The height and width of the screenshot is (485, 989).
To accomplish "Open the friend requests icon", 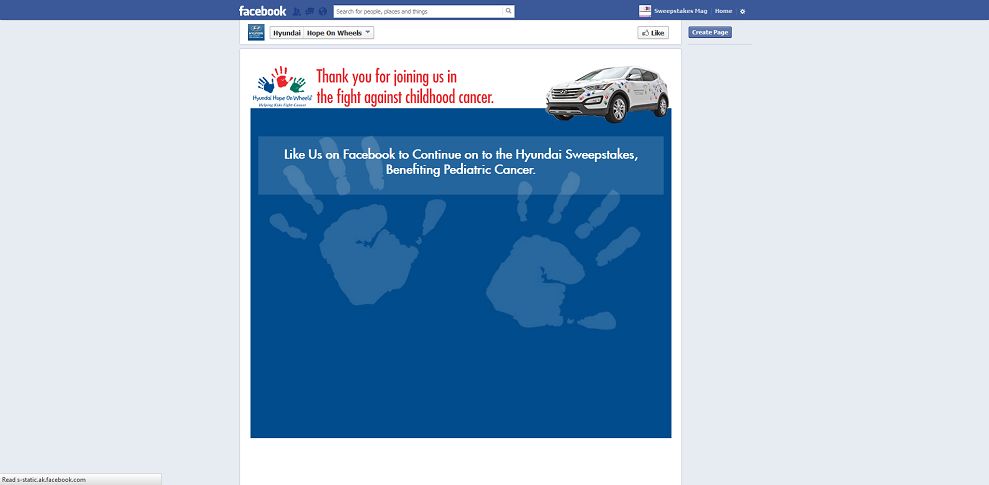I will pos(297,11).
